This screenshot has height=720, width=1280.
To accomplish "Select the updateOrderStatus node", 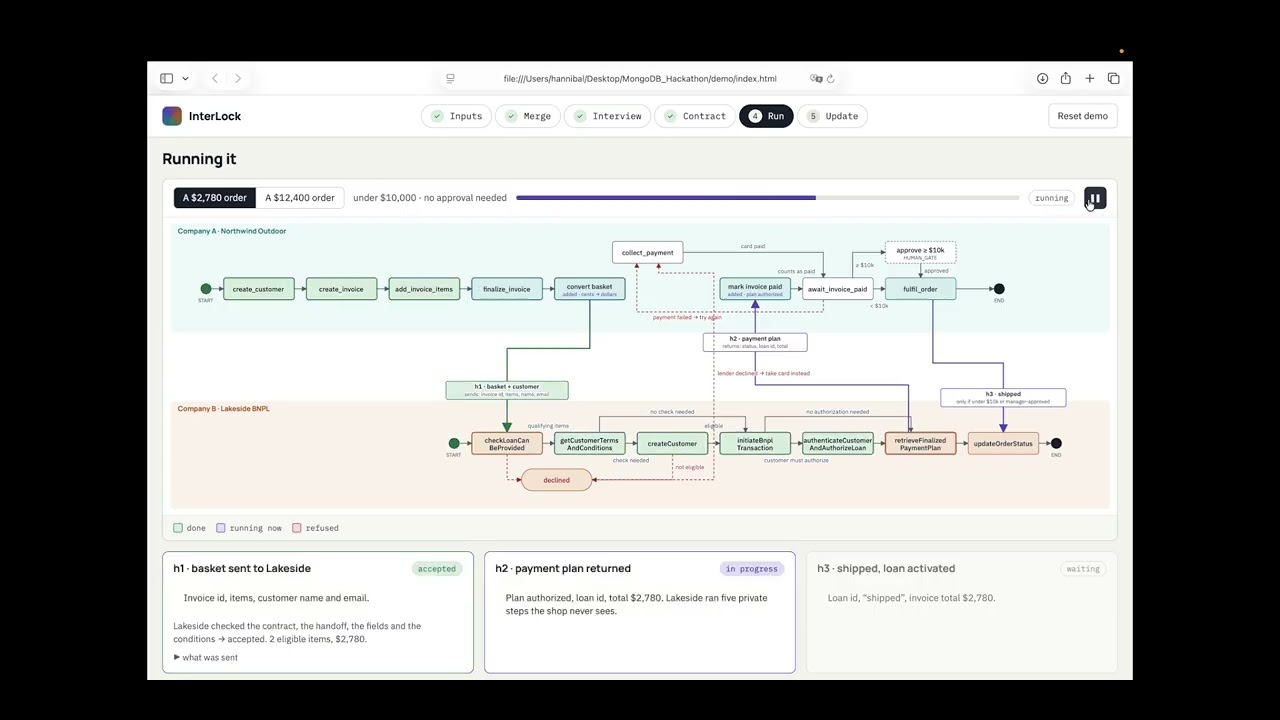I will [1003, 443].
